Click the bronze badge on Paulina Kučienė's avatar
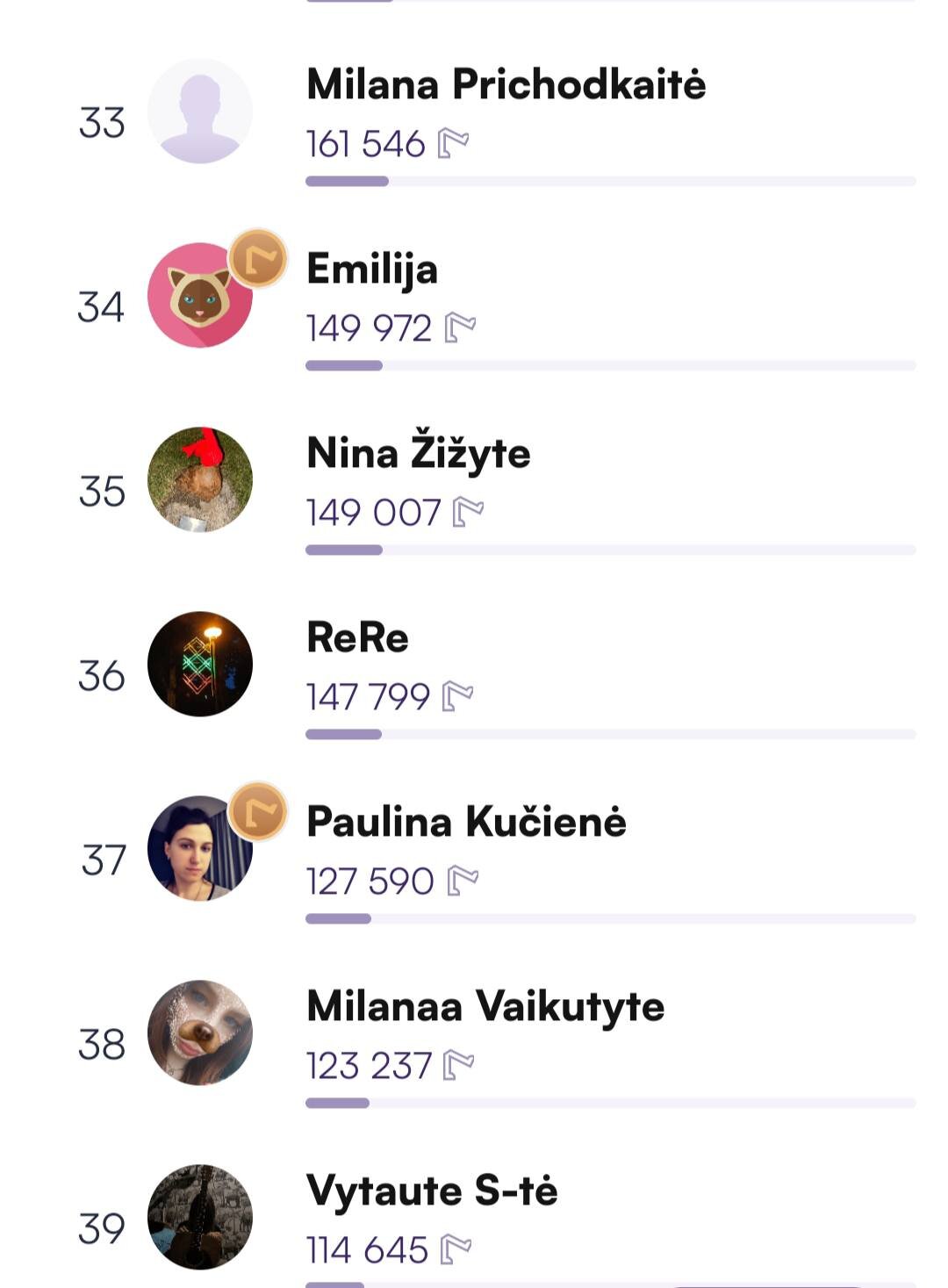The image size is (948, 1288). tap(258, 812)
